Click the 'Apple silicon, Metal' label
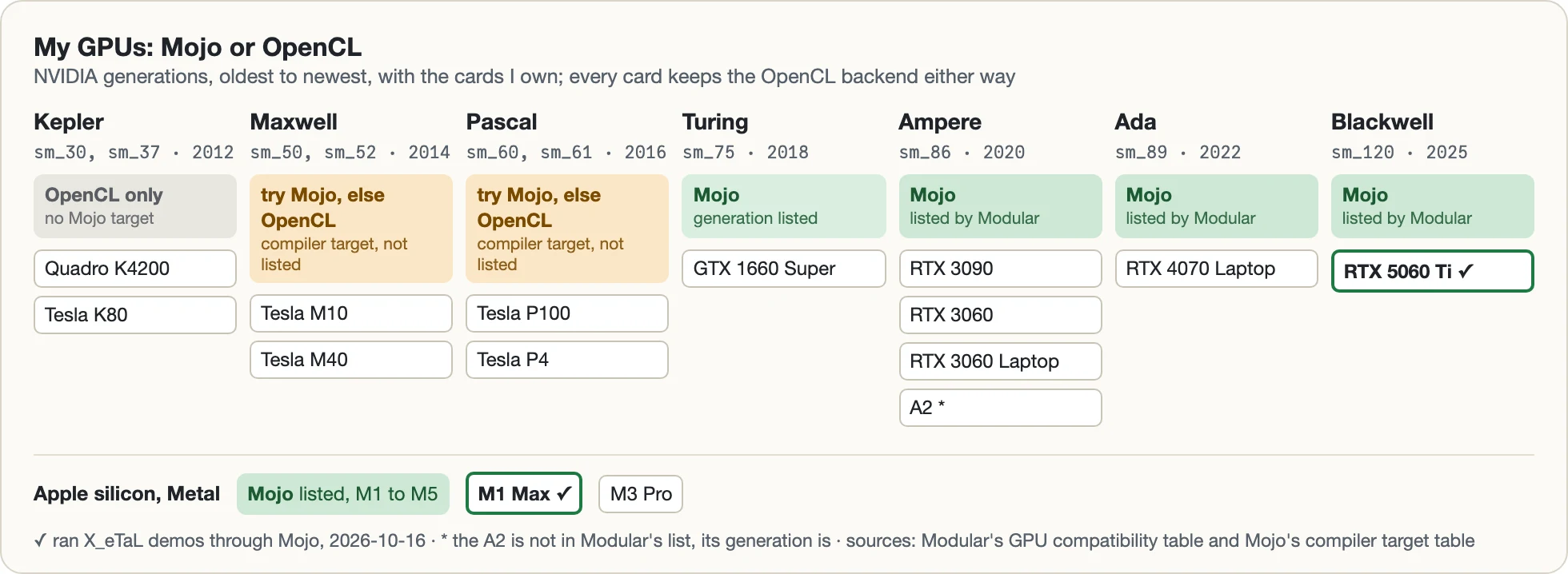The width and height of the screenshot is (1568, 574). tap(126, 494)
